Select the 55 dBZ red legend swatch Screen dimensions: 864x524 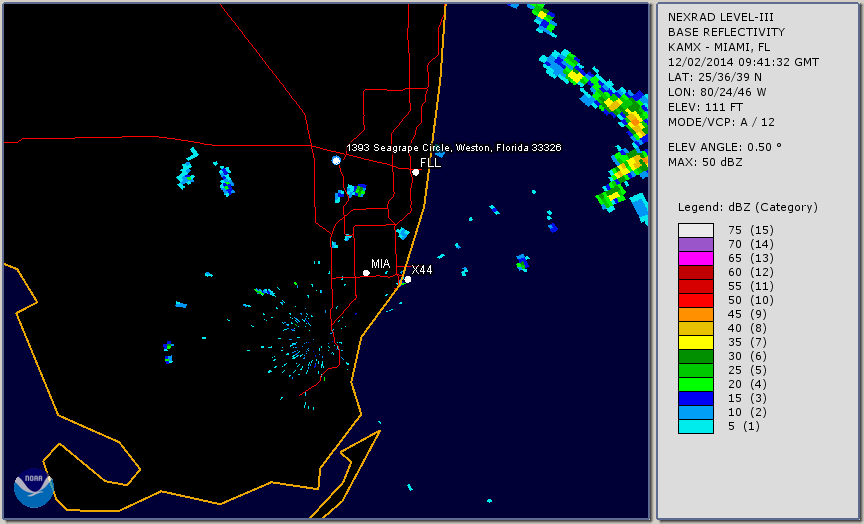pos(696,287)
